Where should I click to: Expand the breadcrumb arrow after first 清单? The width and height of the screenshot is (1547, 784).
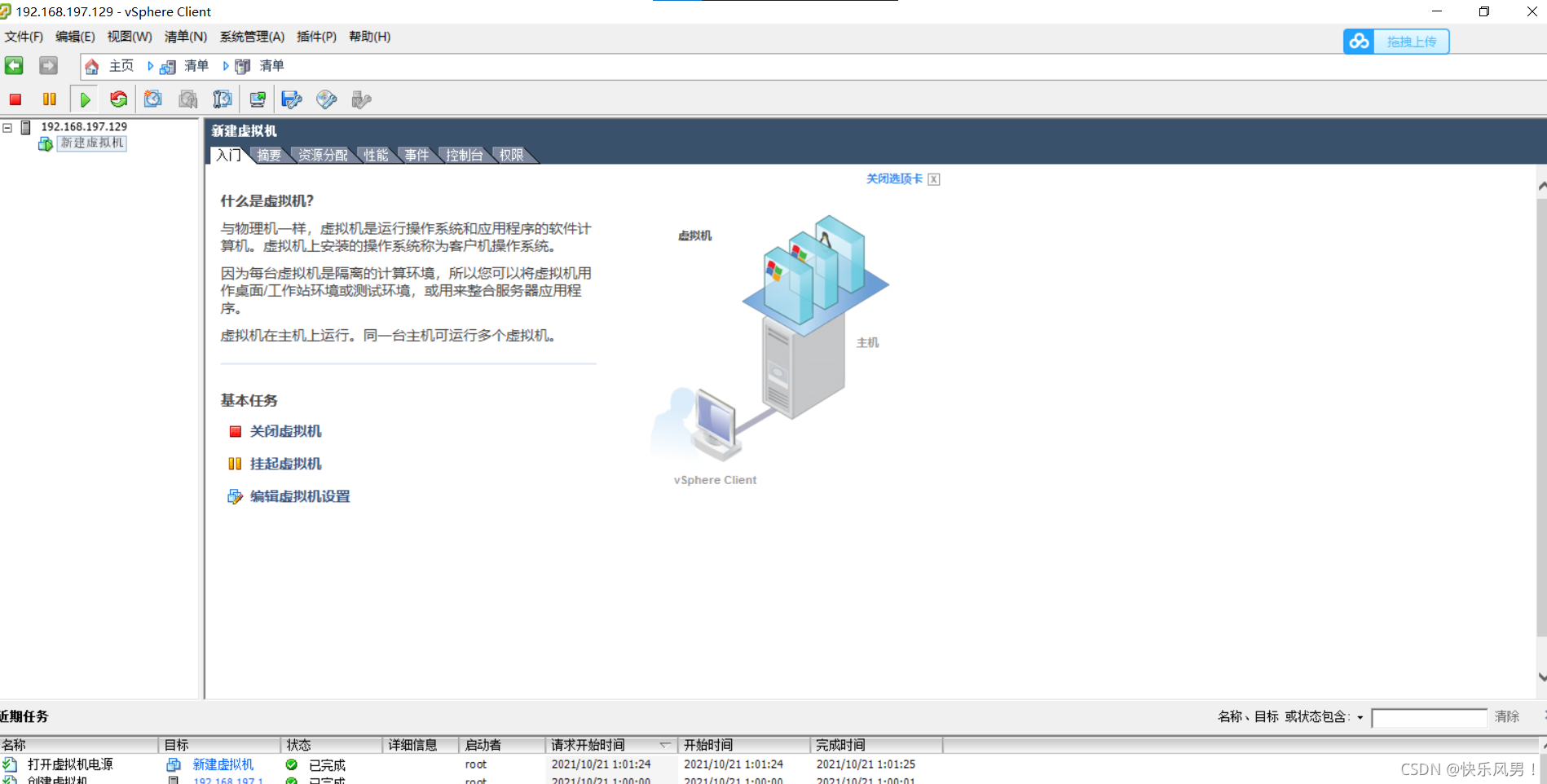click(226, 66)
